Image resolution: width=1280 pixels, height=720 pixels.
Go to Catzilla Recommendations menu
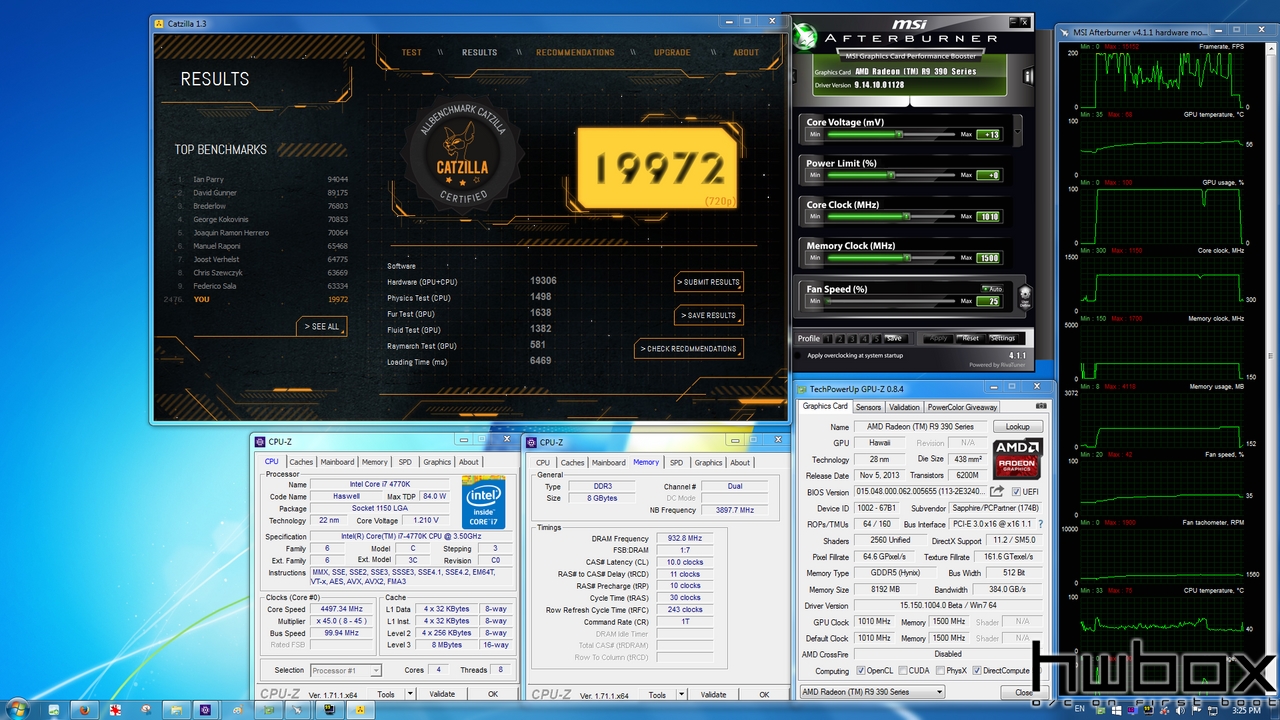pyautogui.click(x=575, y=53)
